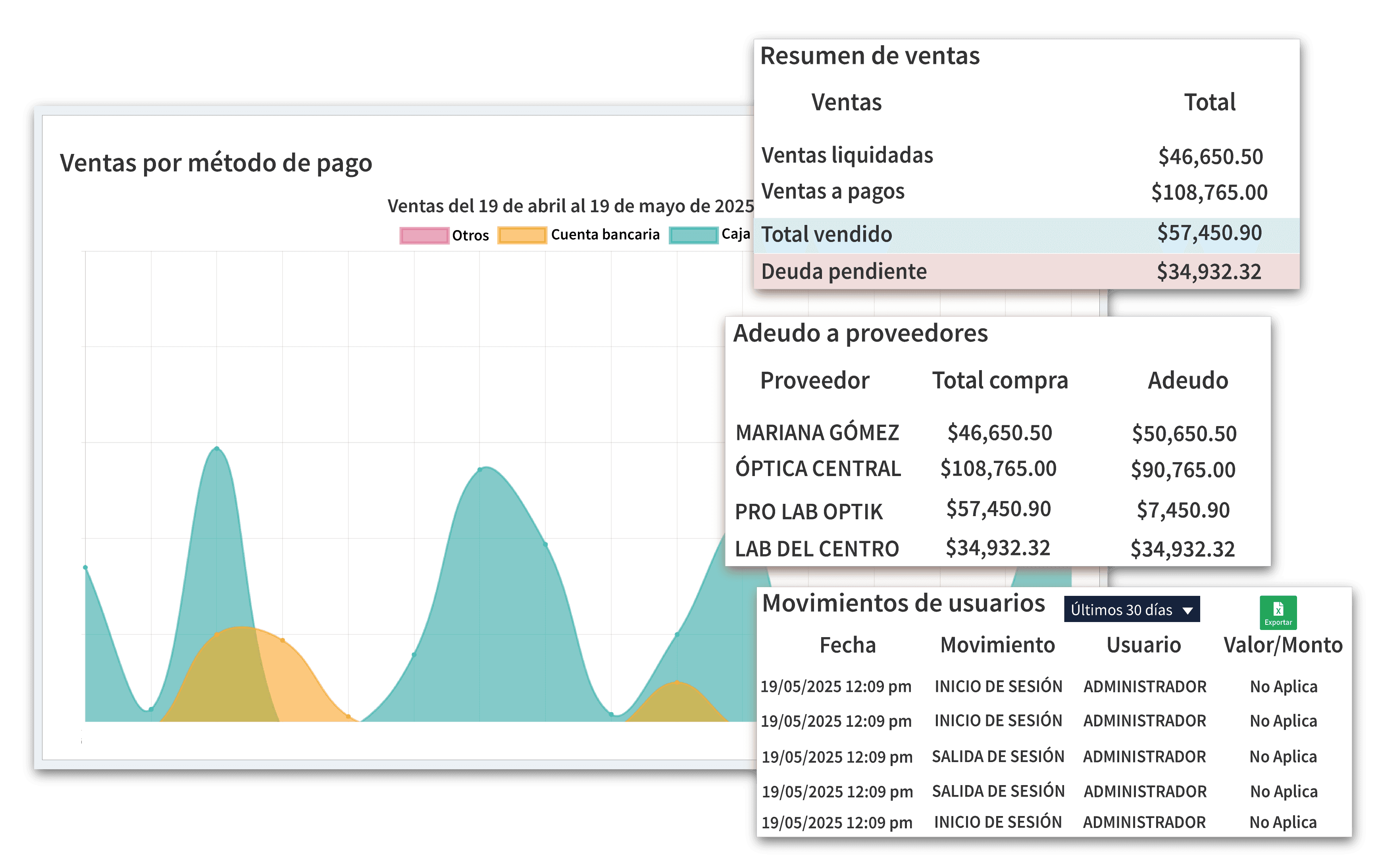Click the Exportar Excel icon
Viewport: 1378px width, 868px height.
[x=1278, y=612]
